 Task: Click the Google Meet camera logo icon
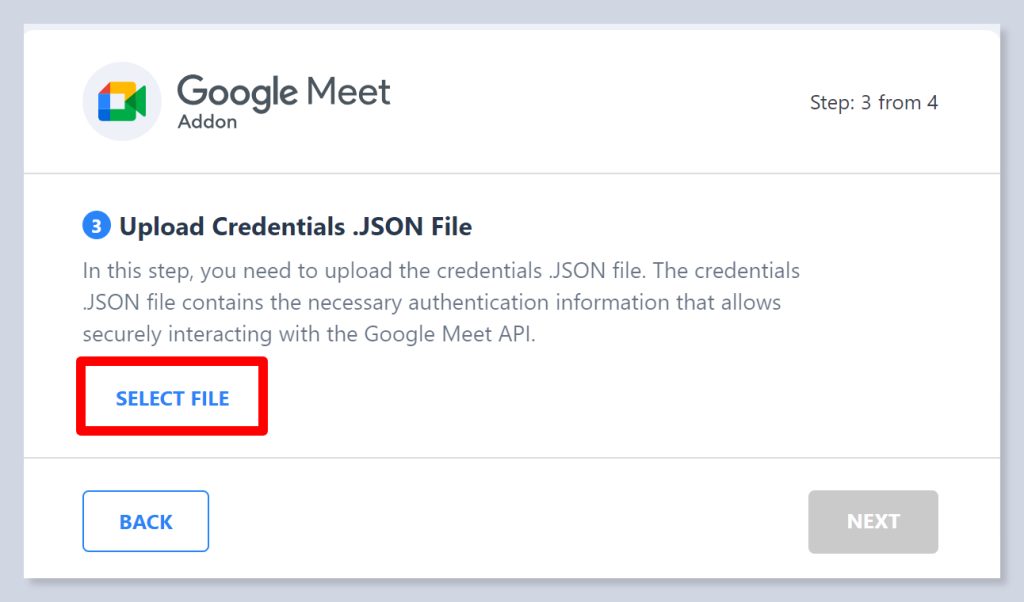pos(122,101)
